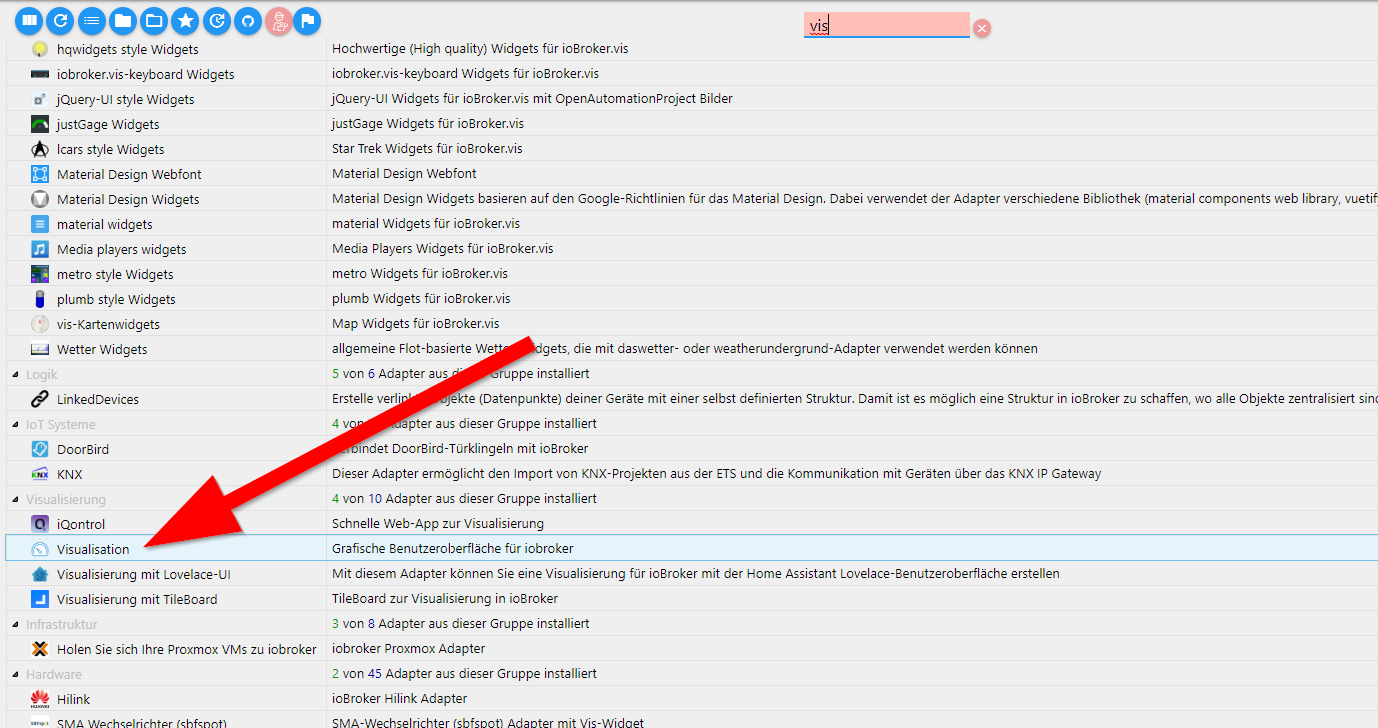This screenshot has width=1378, height=728.
Task: Click the red expert mode button
Action: tap(277, 20)
